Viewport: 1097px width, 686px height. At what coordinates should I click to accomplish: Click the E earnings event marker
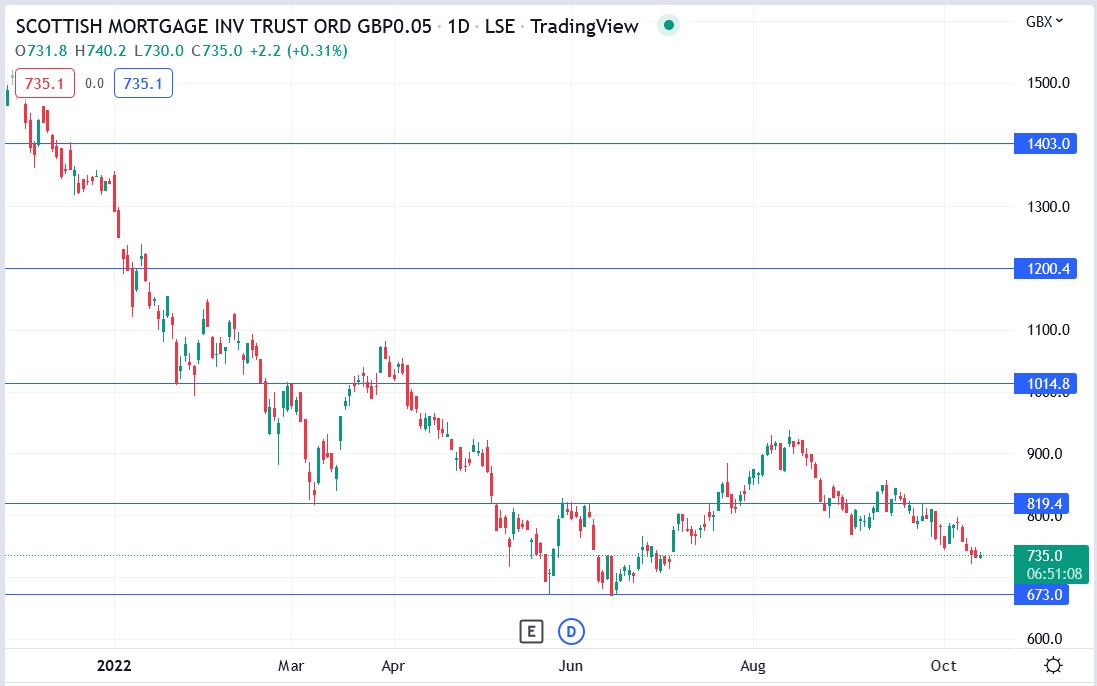530,631
